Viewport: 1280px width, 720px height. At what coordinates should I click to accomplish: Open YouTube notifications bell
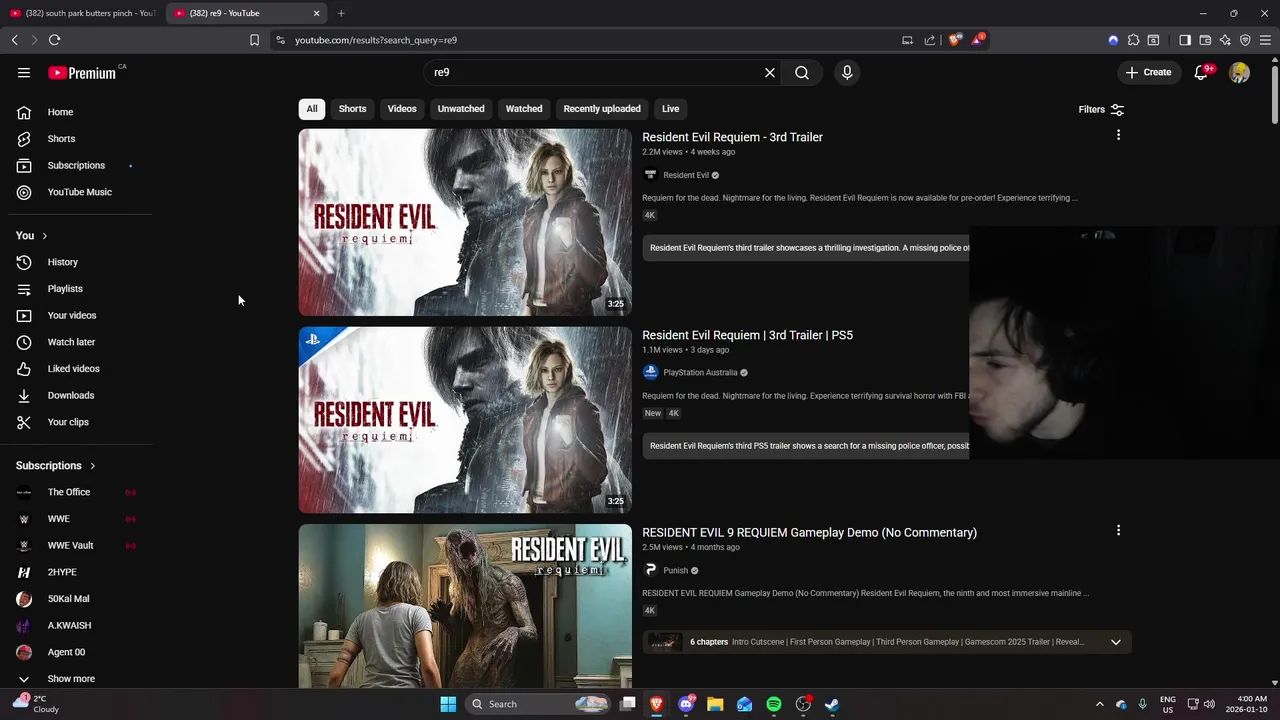click(x=1201, y=72)
